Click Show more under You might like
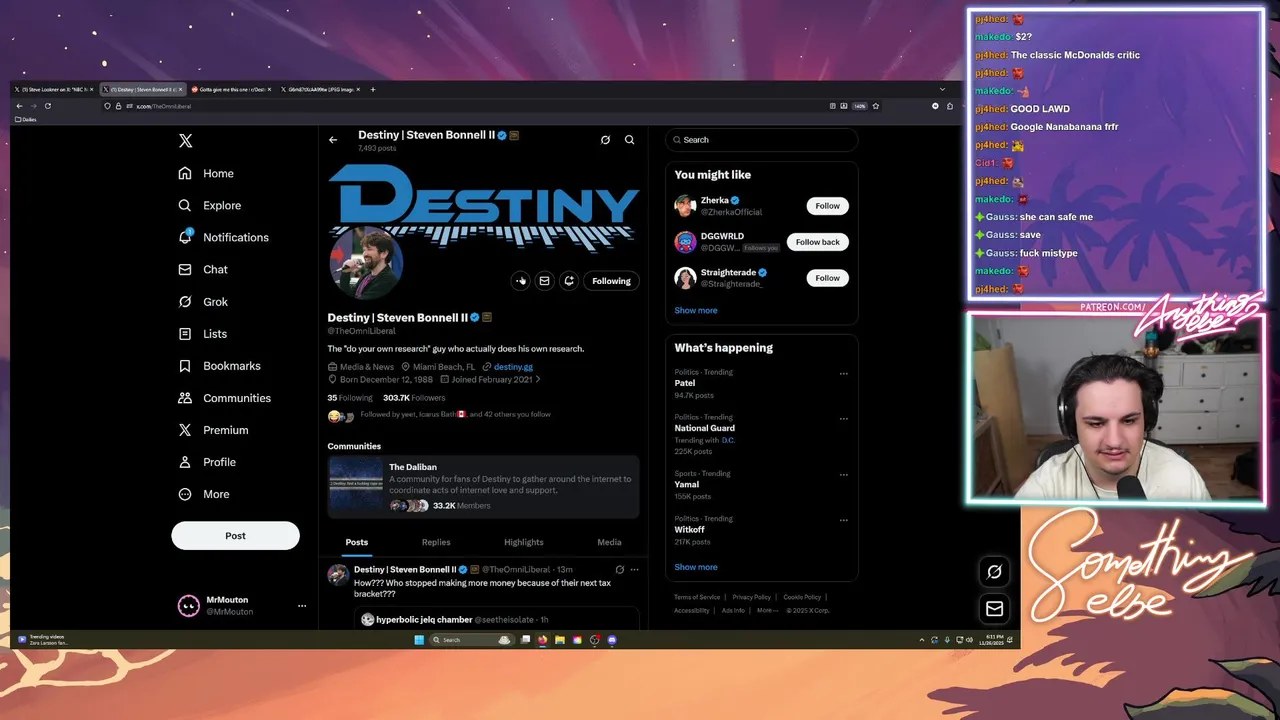The height and width of the screenshot is (720, 1280). (x=696, y=310)
